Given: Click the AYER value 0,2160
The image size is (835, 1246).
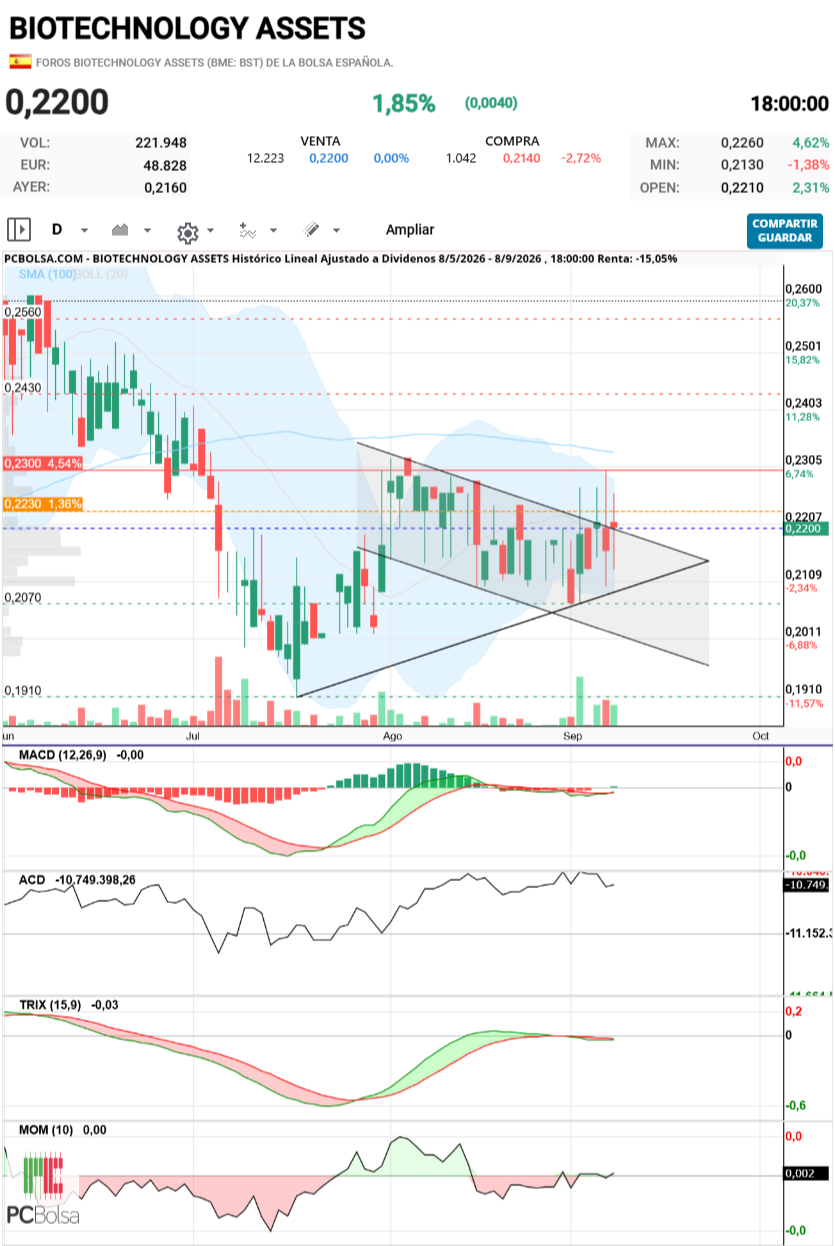Looking at the screenshot, I should (x=166, y=187).
